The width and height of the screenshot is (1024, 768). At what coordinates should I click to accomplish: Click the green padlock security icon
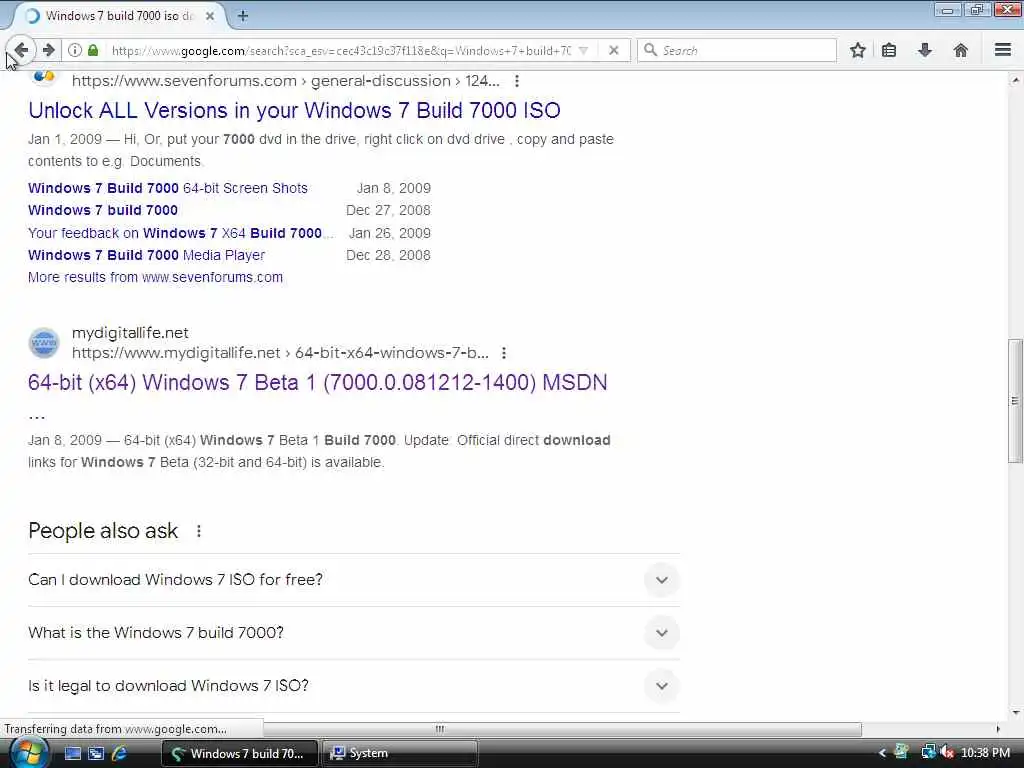[93, 50]
